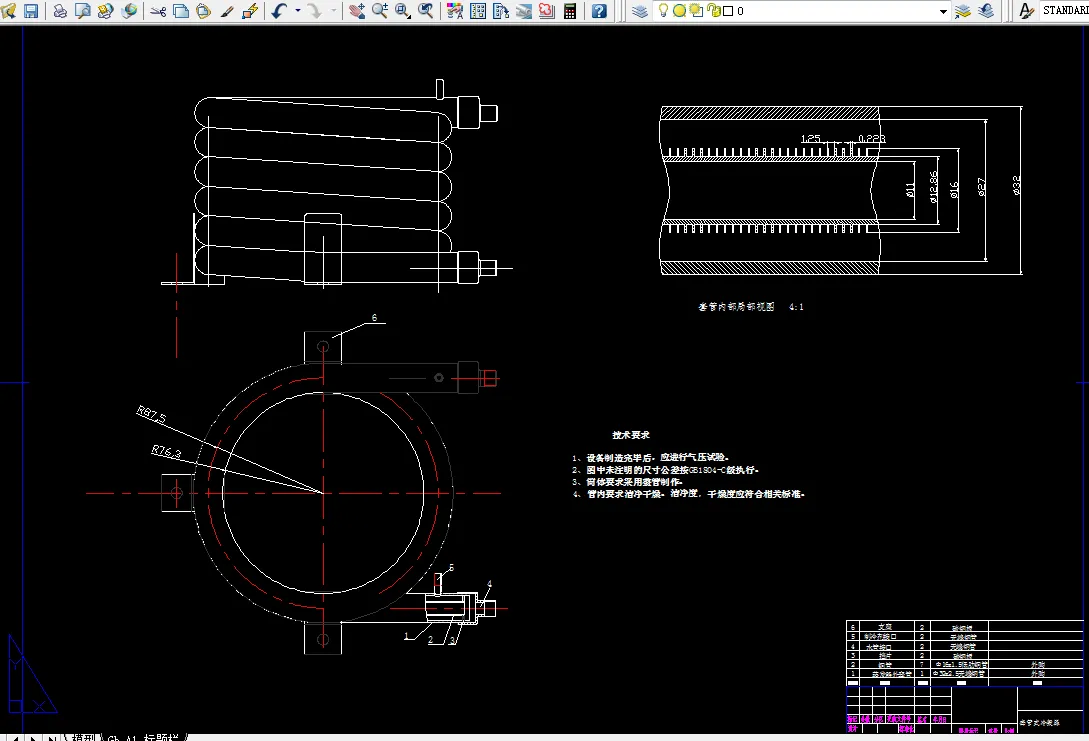The height and width of the screenshot is (741, 1089).
Task: Open the calculator tool
Action: click(571, 11)
